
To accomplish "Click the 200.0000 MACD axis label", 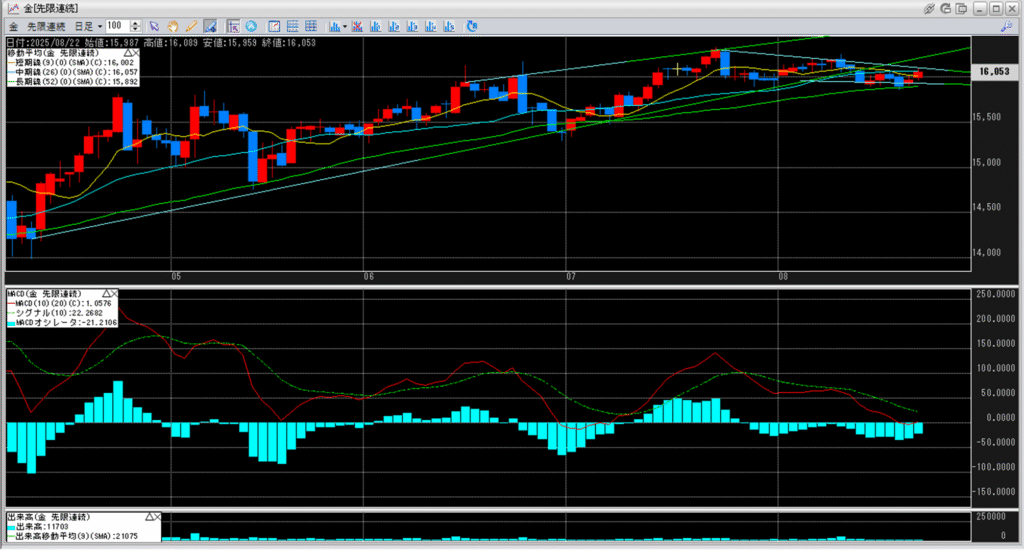I will pyautogui.click(x=996, y=319).
